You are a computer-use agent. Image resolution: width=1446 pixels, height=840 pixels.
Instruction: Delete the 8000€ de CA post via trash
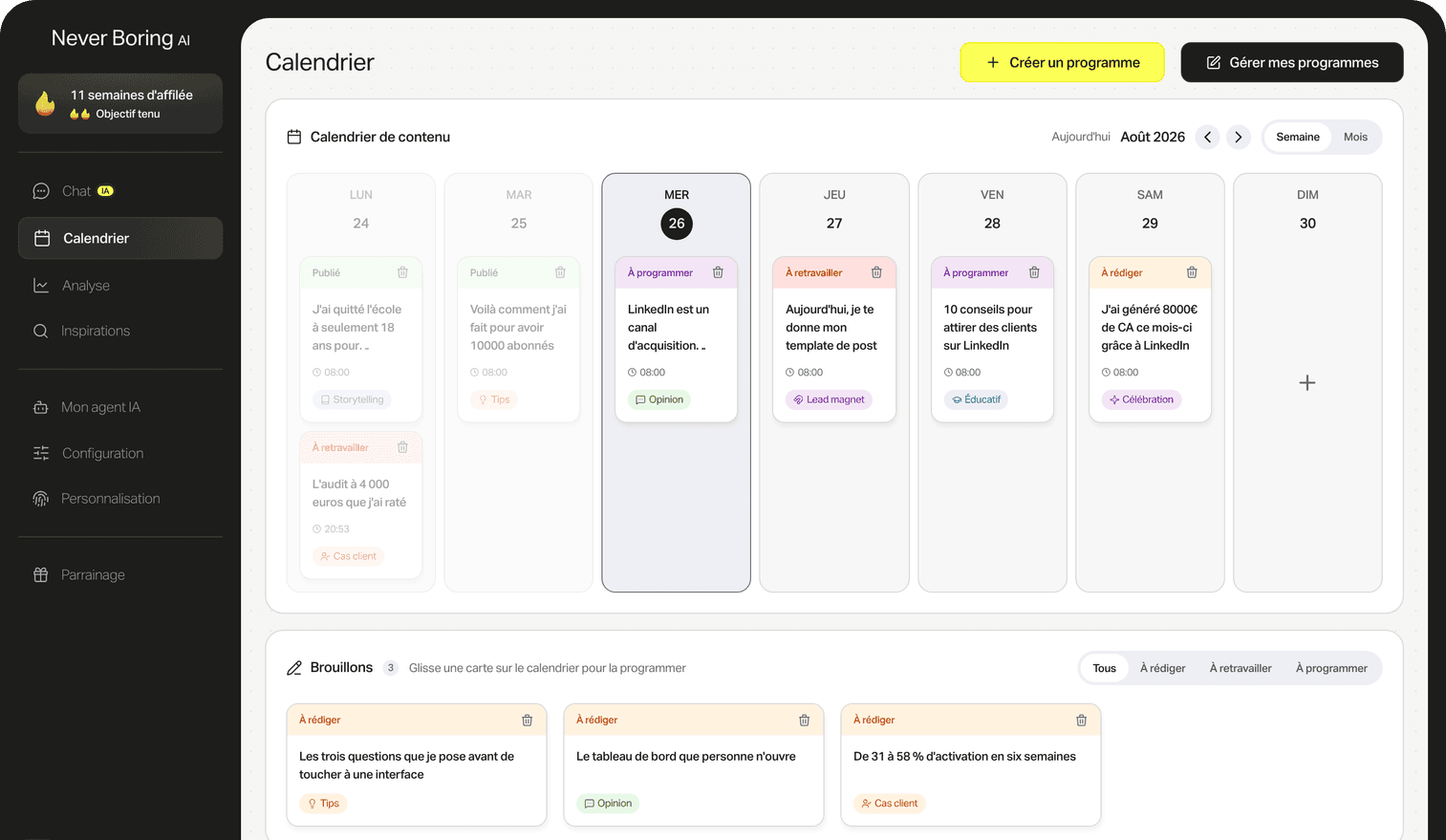[1192, 272]
